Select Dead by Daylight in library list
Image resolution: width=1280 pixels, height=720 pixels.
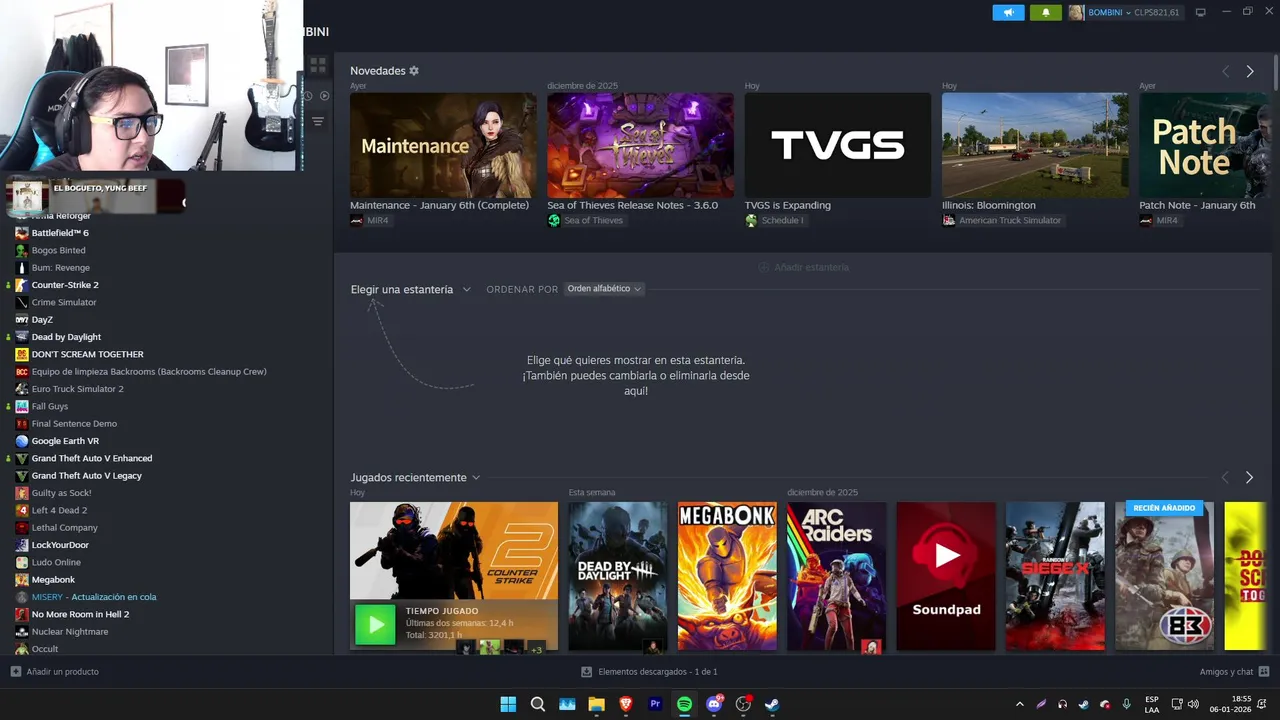[x=66, y=337]
